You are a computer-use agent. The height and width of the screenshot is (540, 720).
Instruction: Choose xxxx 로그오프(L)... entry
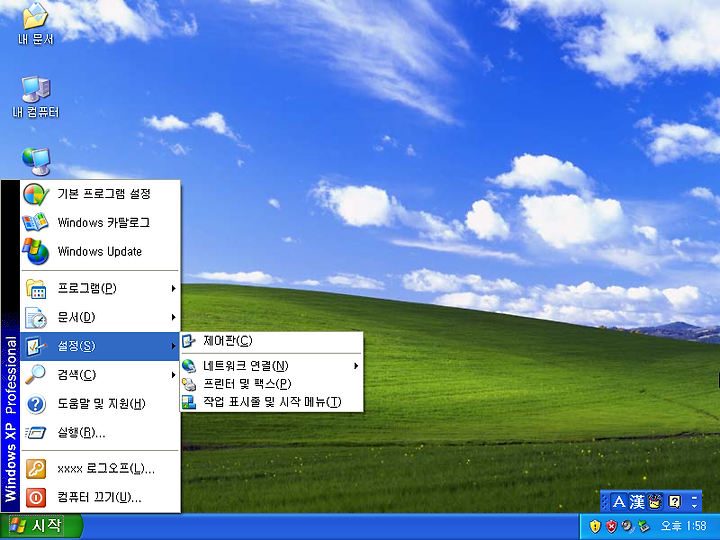coord(100,469)
